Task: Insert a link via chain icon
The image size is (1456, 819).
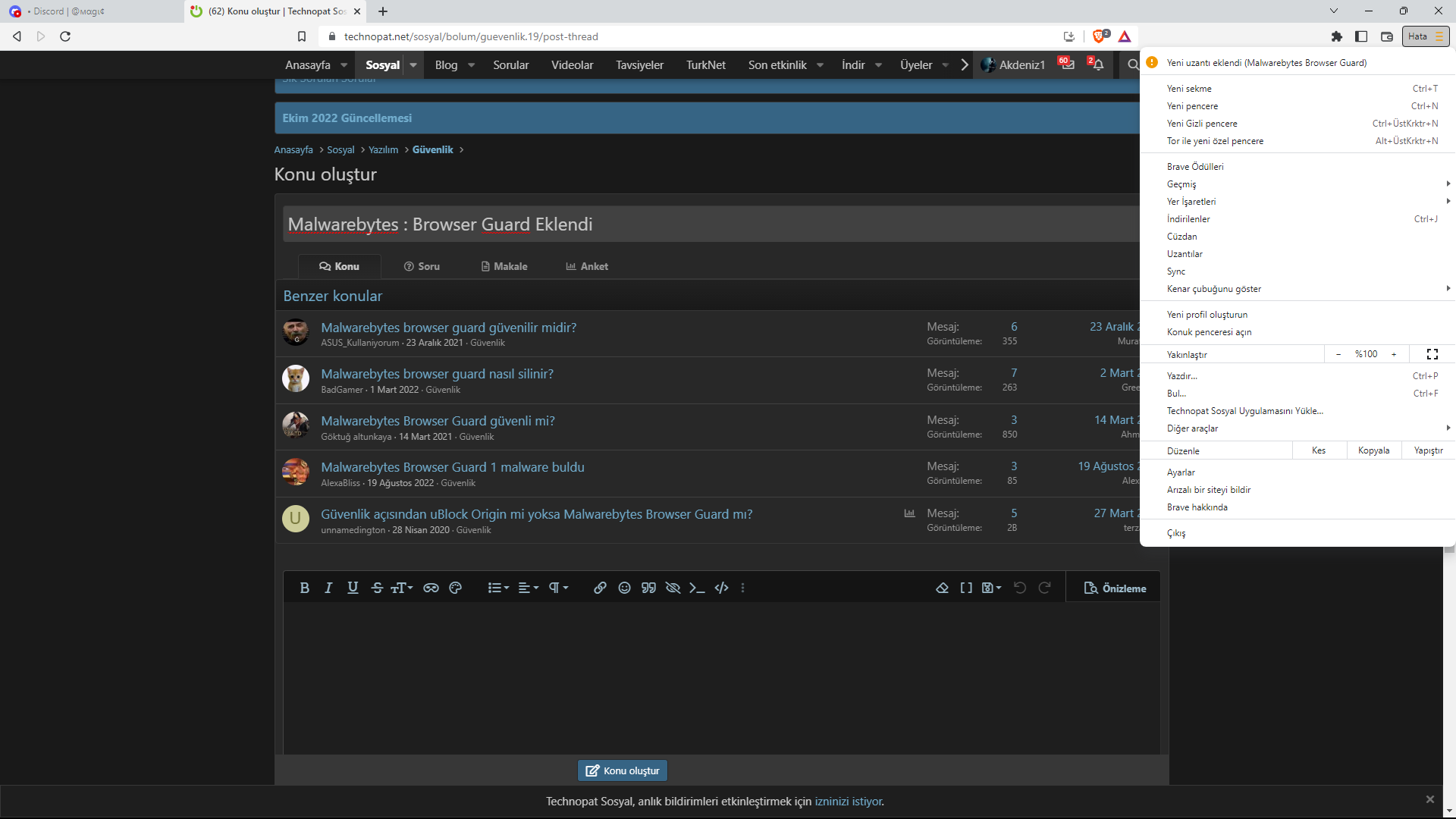Action: point(600,588)
